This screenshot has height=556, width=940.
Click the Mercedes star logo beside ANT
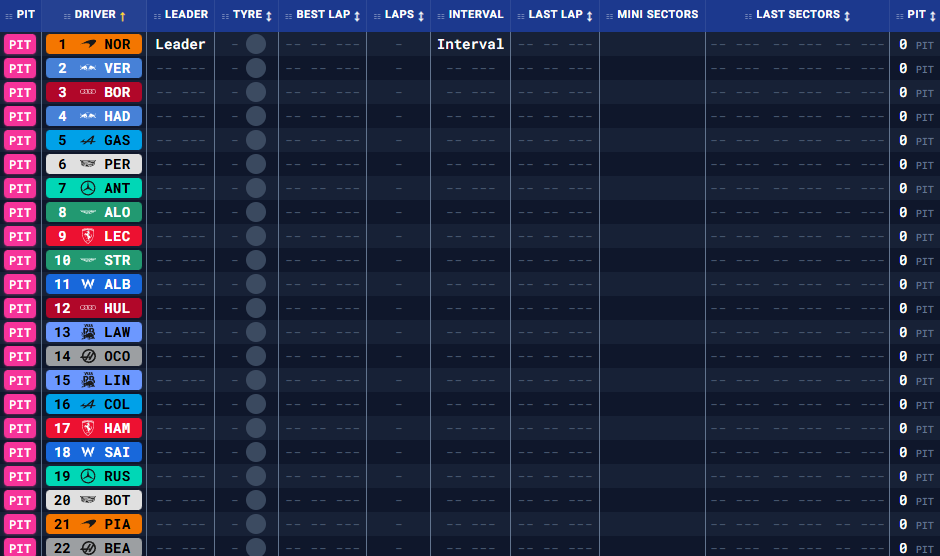88,188
